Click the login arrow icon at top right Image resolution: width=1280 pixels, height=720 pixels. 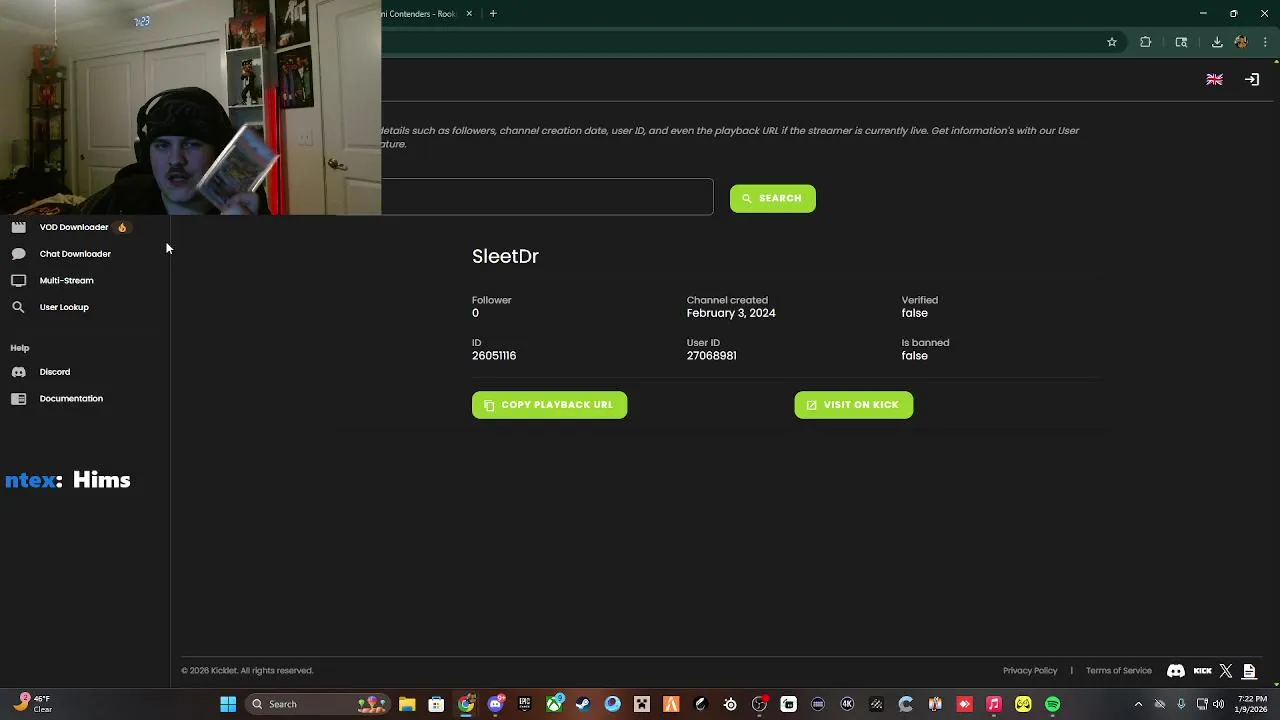[1252, 80]
